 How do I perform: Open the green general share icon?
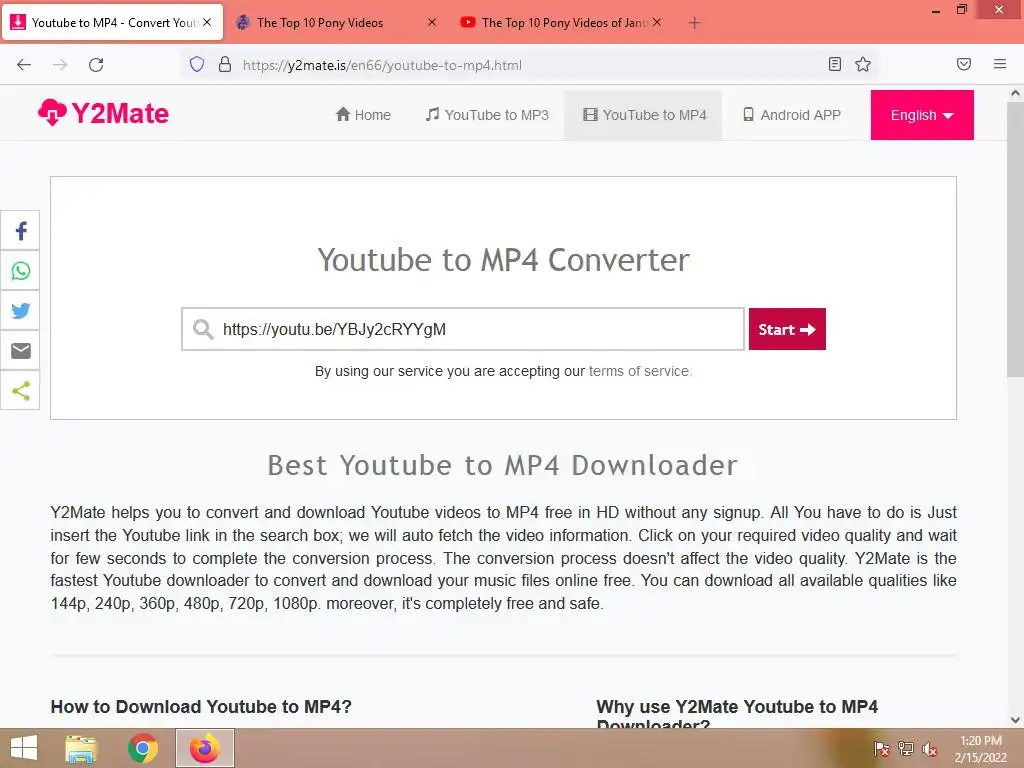[x=20, y=391]
